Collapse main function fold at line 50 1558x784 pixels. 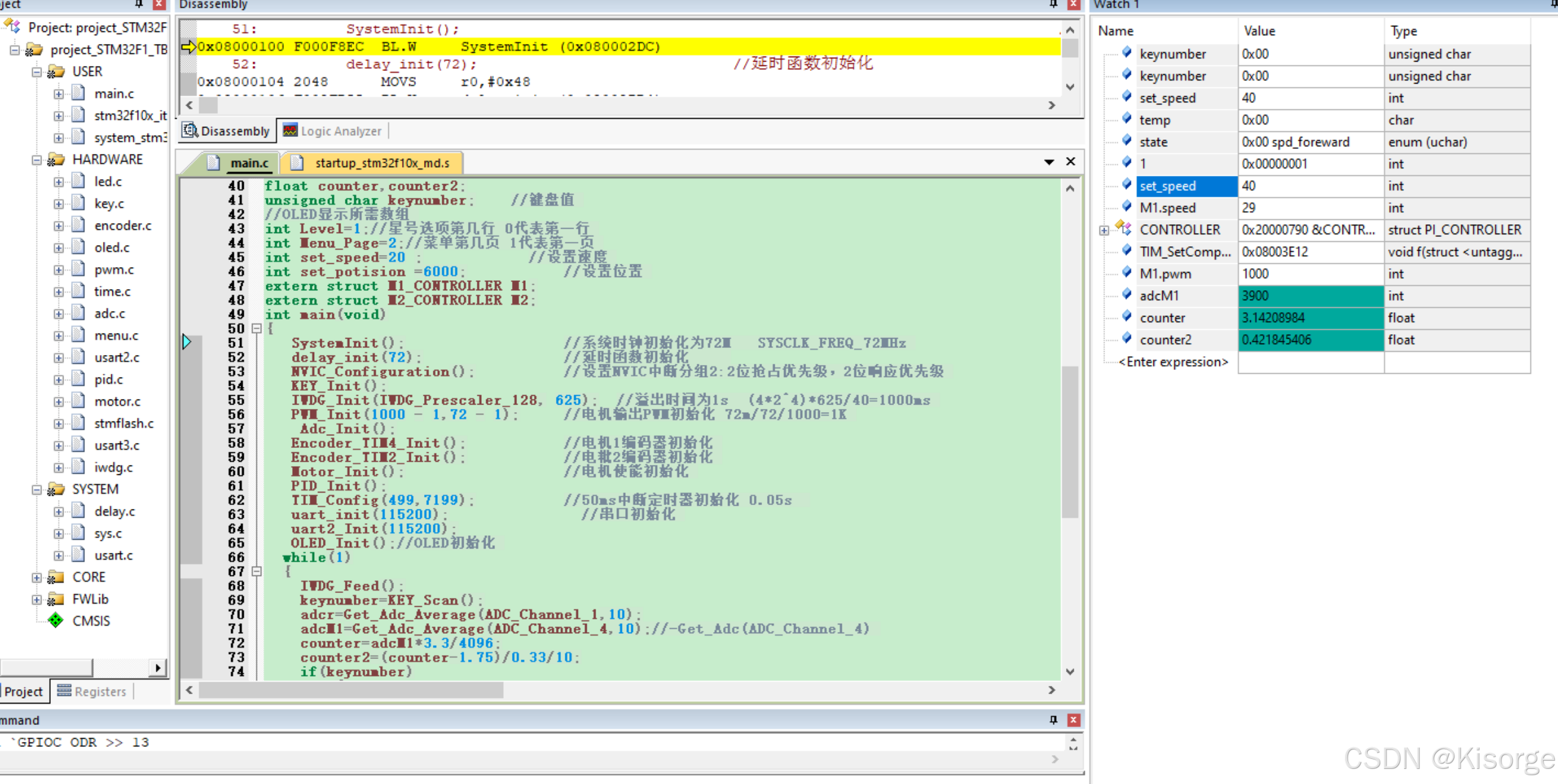tap(256, 329)
